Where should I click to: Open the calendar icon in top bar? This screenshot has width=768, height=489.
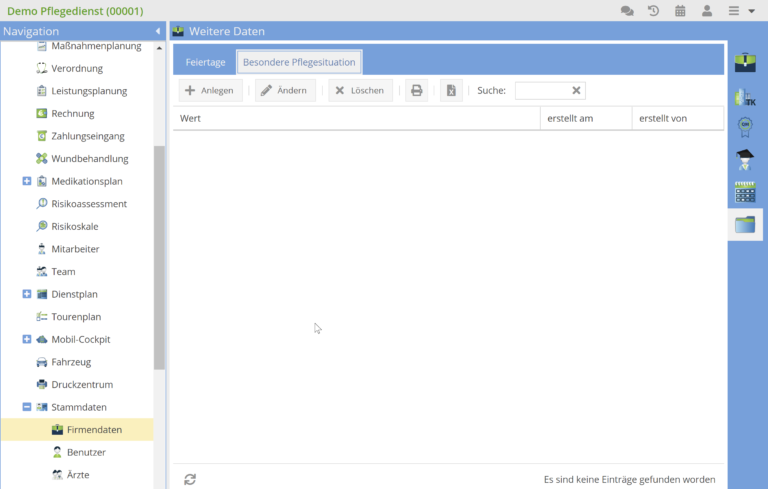coord(681,11)
